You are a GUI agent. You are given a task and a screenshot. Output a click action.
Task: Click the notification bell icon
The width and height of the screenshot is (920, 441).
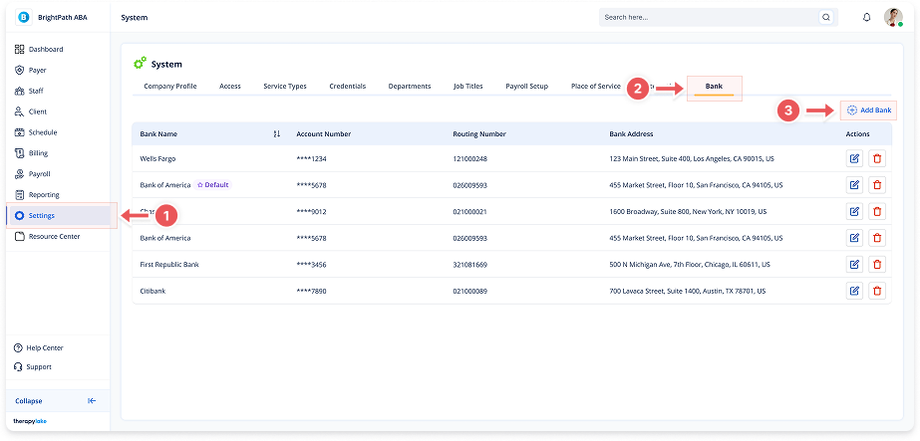point(866,17)
